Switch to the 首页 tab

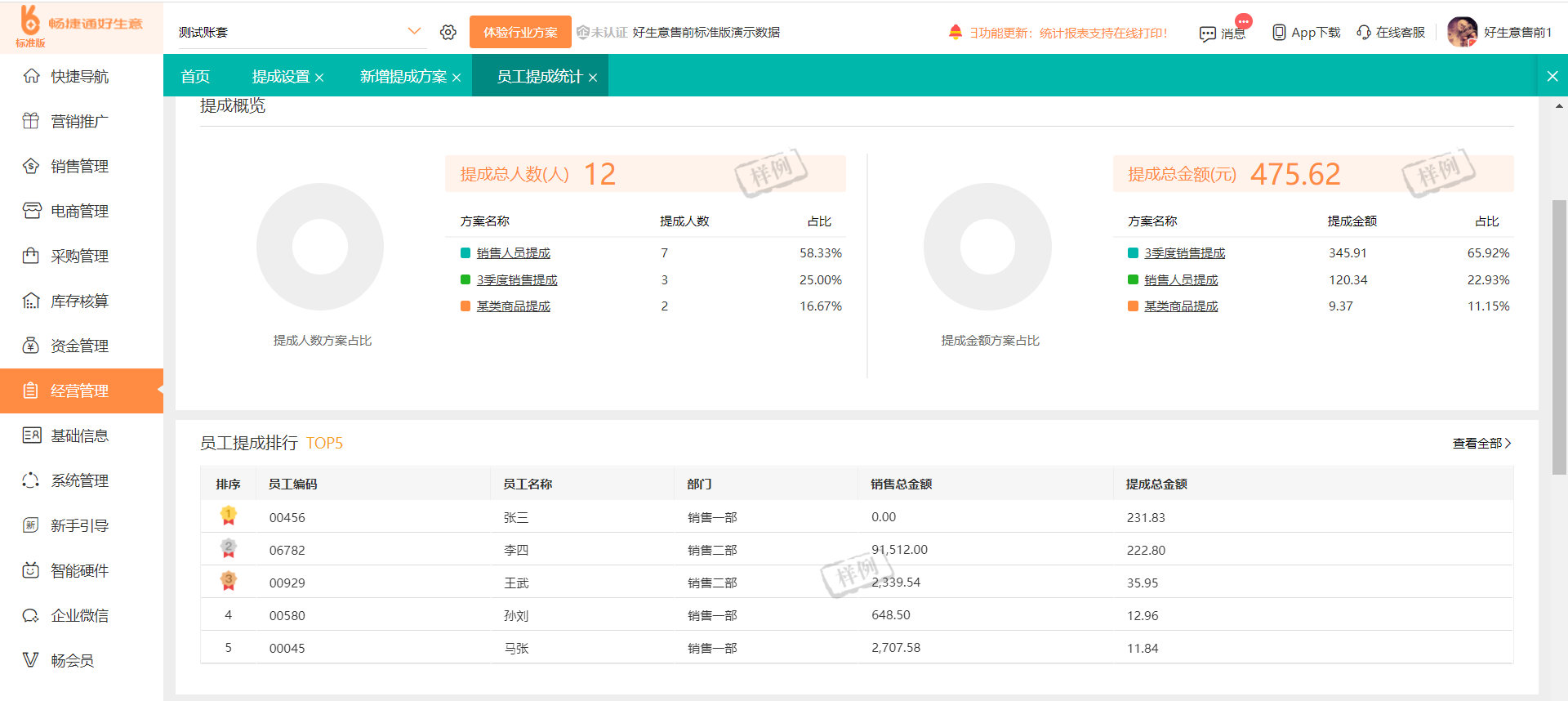click(195, 76)
